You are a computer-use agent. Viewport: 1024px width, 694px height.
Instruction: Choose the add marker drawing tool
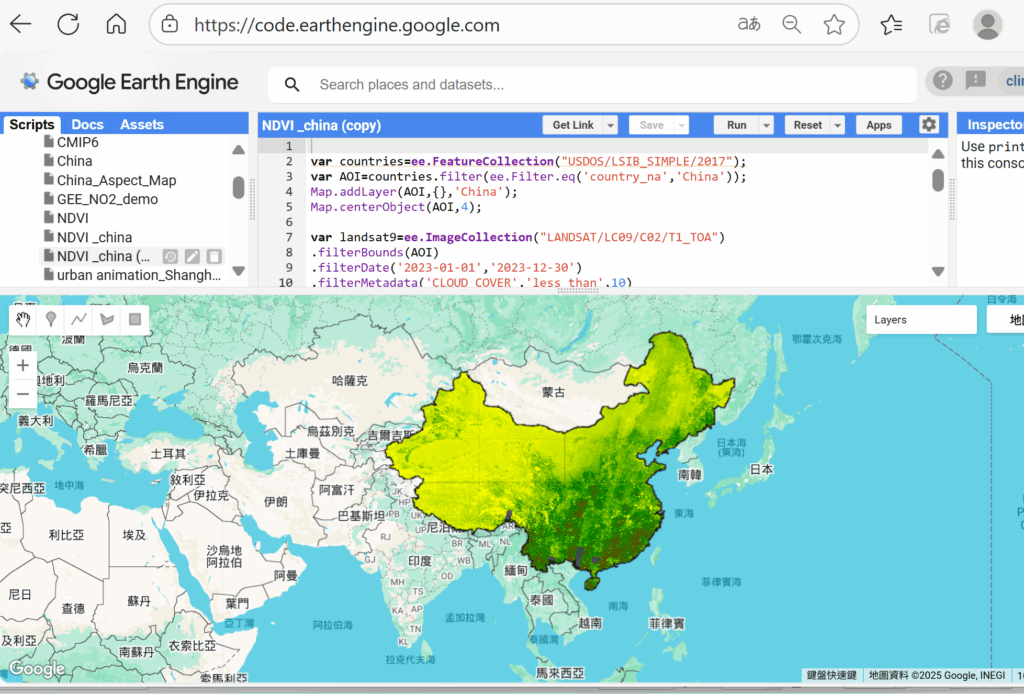pyautogui.click(x=50, y=319)
